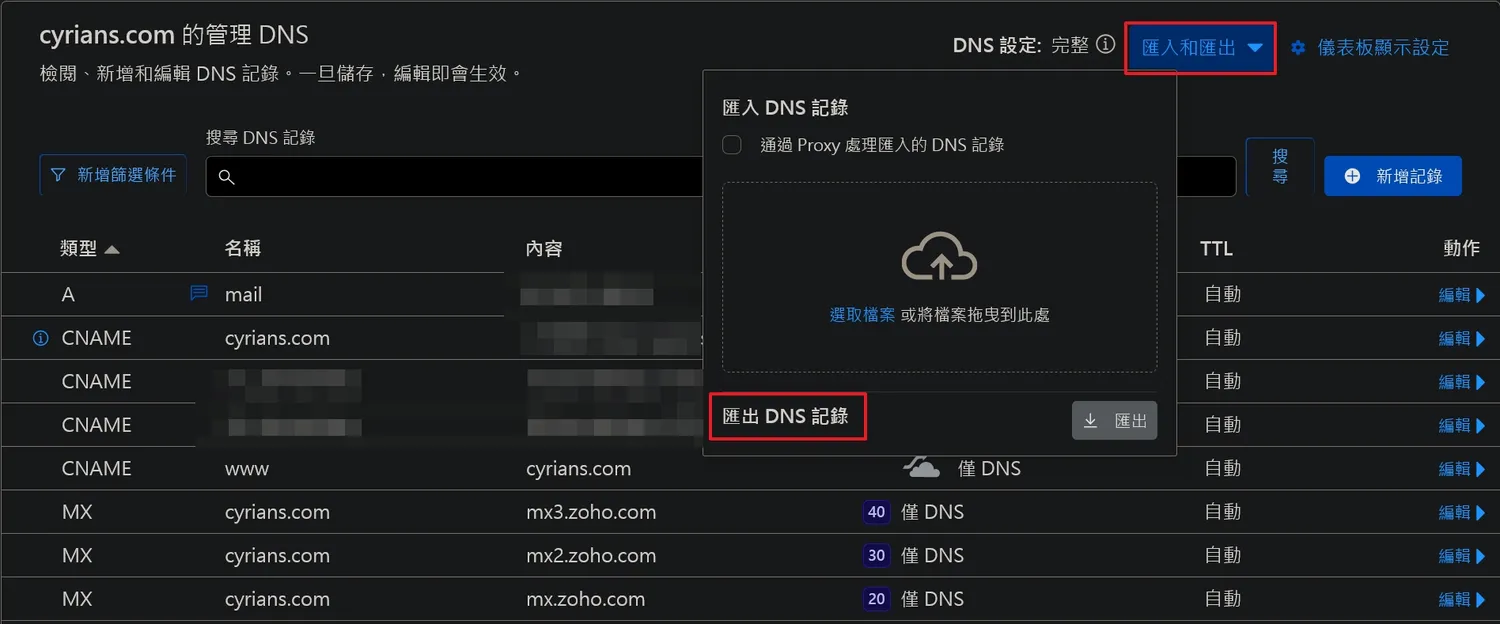Viewport: 1500px width, 624px height.
Task: Click the 新增記錄 button
Action: (x=1392, y=176)
